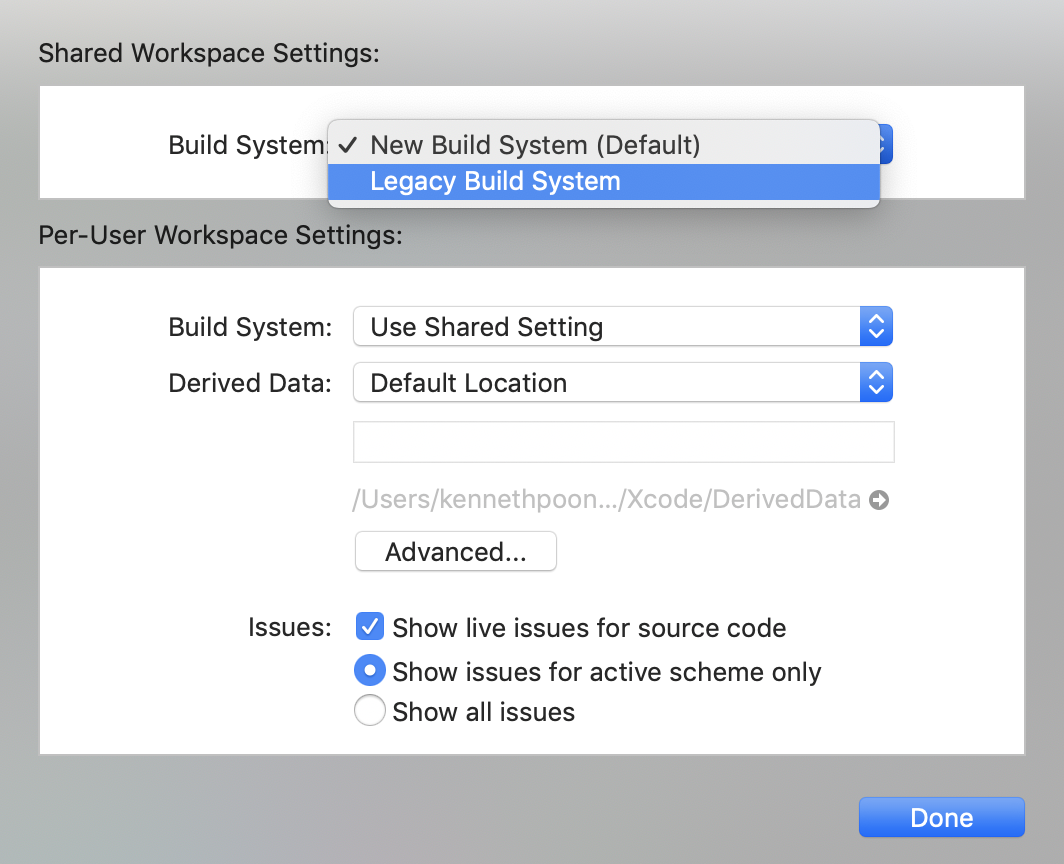Click the /Users/kennethpoon.../Xcode/DerivedData path text
Screen dimensions: 1064x864
[x=607, y=500]
